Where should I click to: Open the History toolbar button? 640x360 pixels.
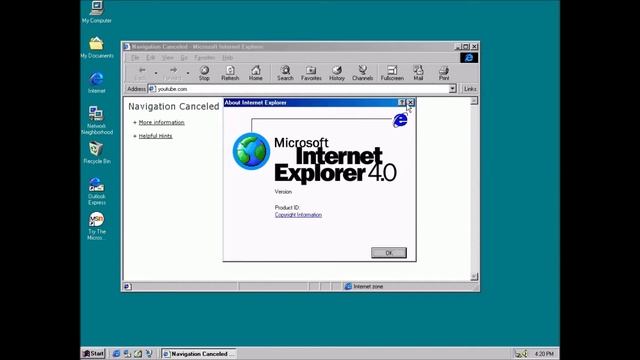coord(337,73)
